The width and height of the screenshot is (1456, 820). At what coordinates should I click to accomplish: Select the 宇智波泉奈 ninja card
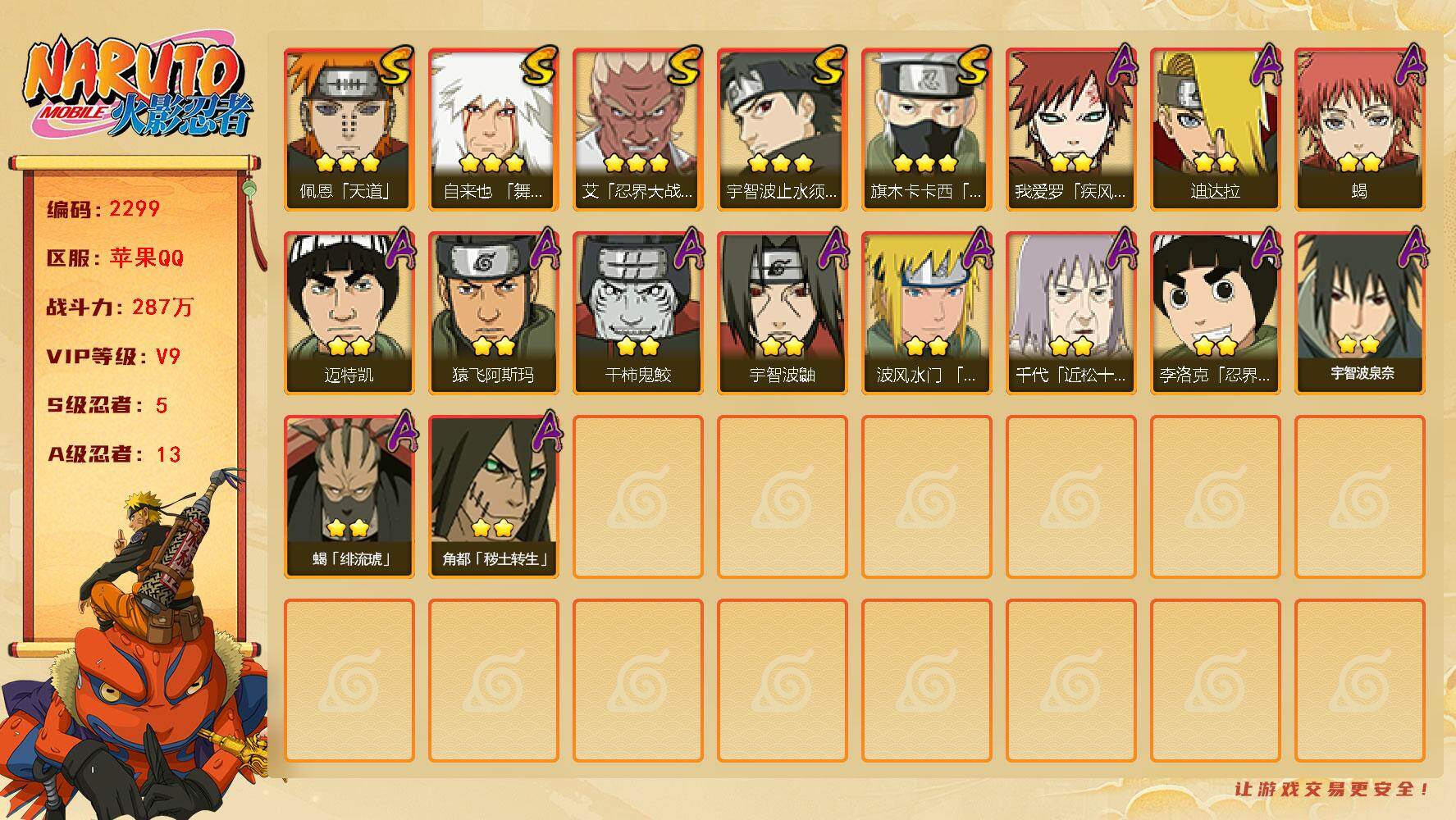tap(1360, 313)
